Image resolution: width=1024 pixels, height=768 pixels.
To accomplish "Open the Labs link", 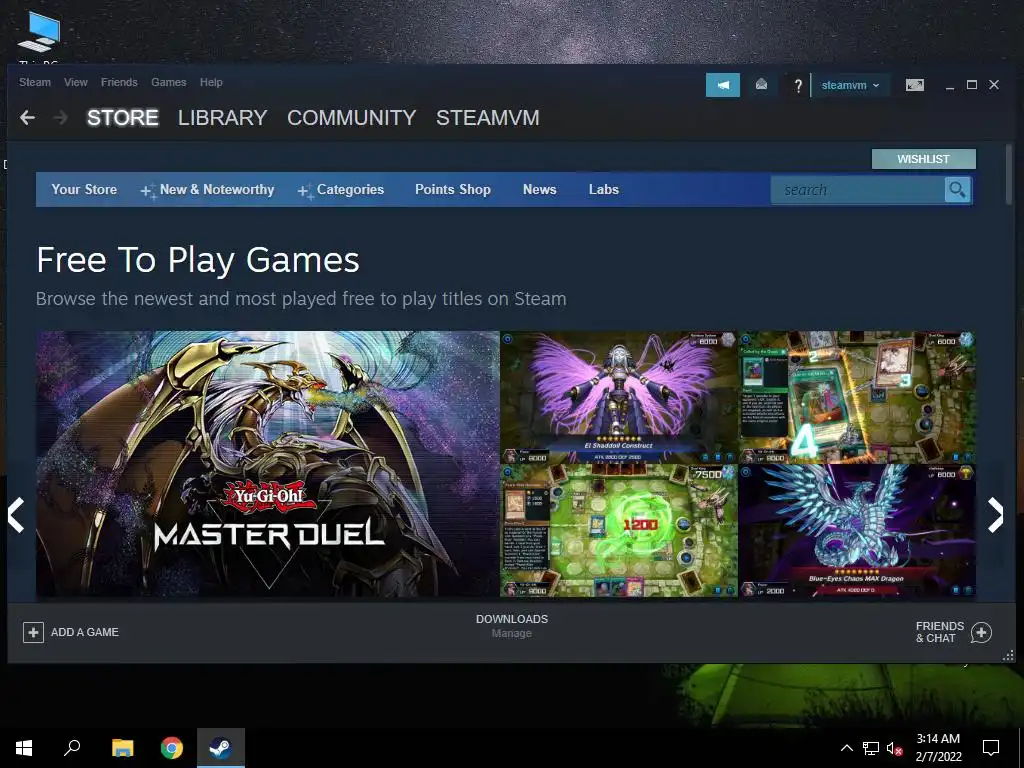I will click(x=603, y=189).
